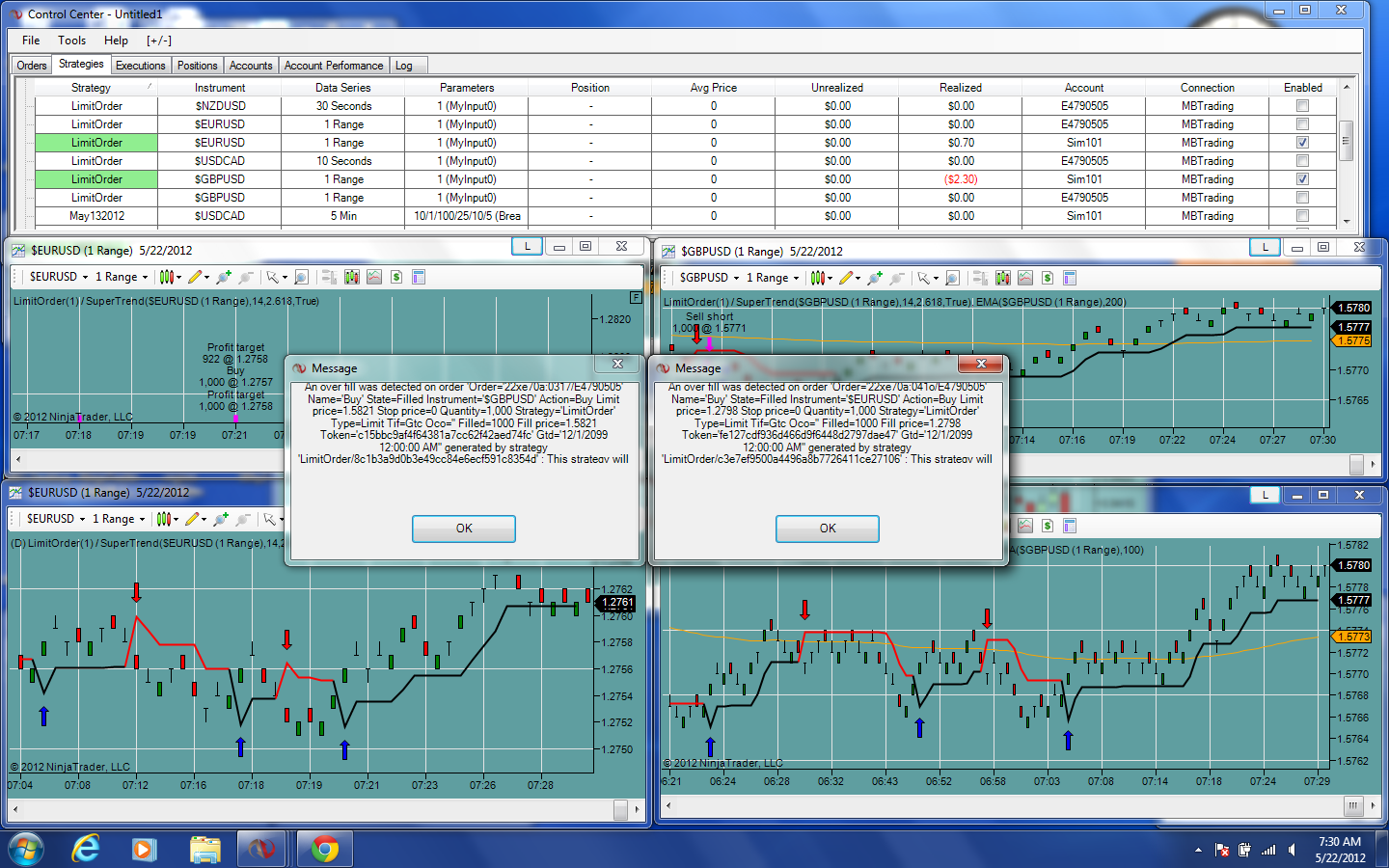Screen dimensions: 1389x868
Task: Open the Help menu
Action: [x=116, y=41]
